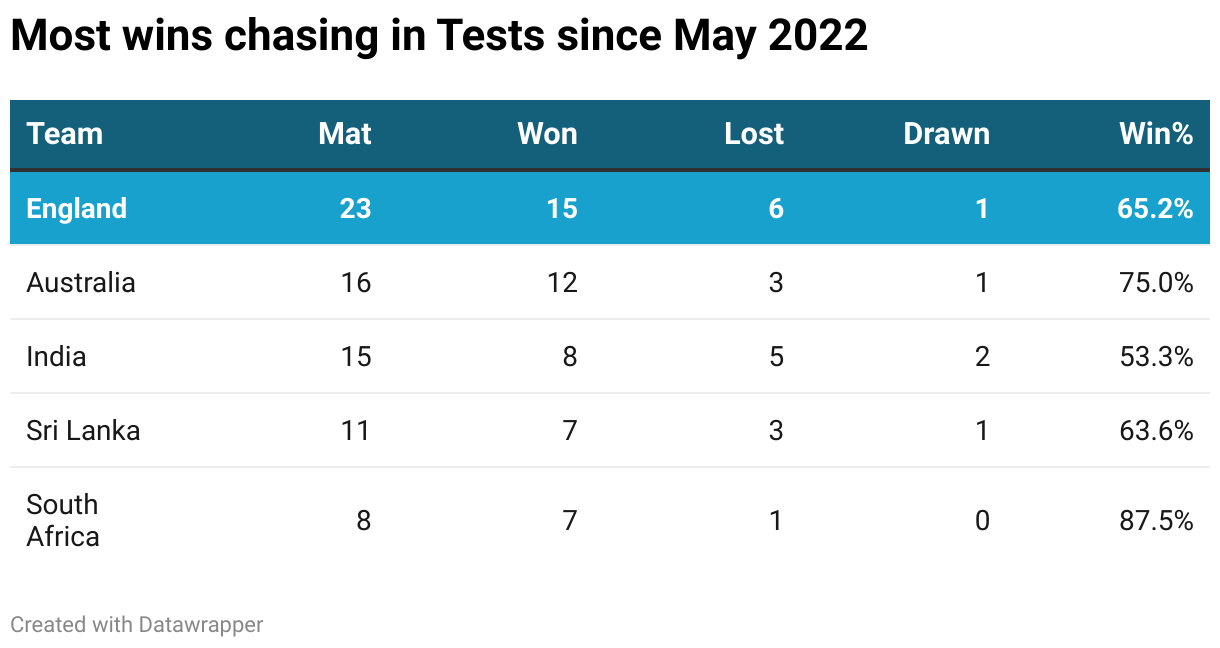Click the chart title about Tests chasing
1220x648 pixels.
click(438, 38)
